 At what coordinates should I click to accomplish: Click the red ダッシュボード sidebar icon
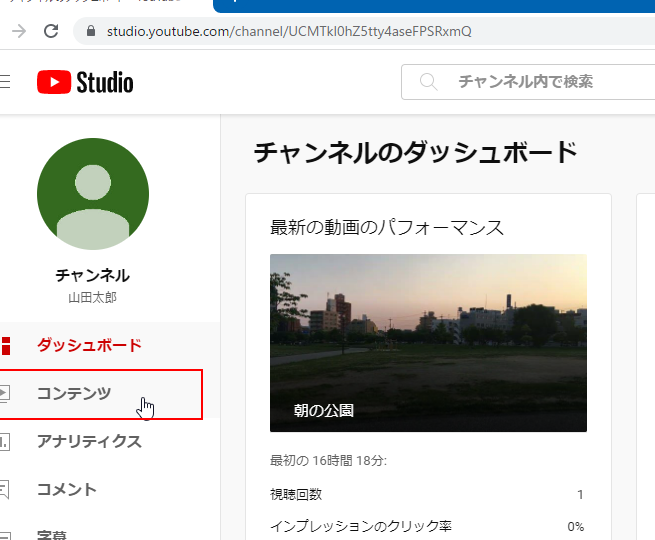click(x=5, y=346)
